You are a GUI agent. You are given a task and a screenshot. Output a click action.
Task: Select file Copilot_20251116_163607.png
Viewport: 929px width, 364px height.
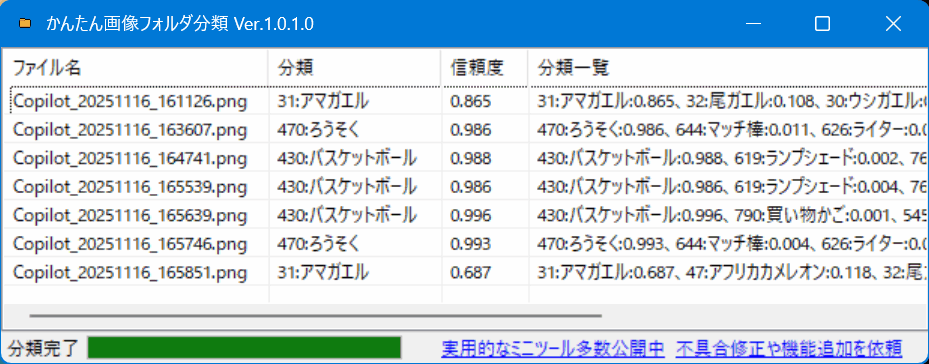tap(130, 130)
